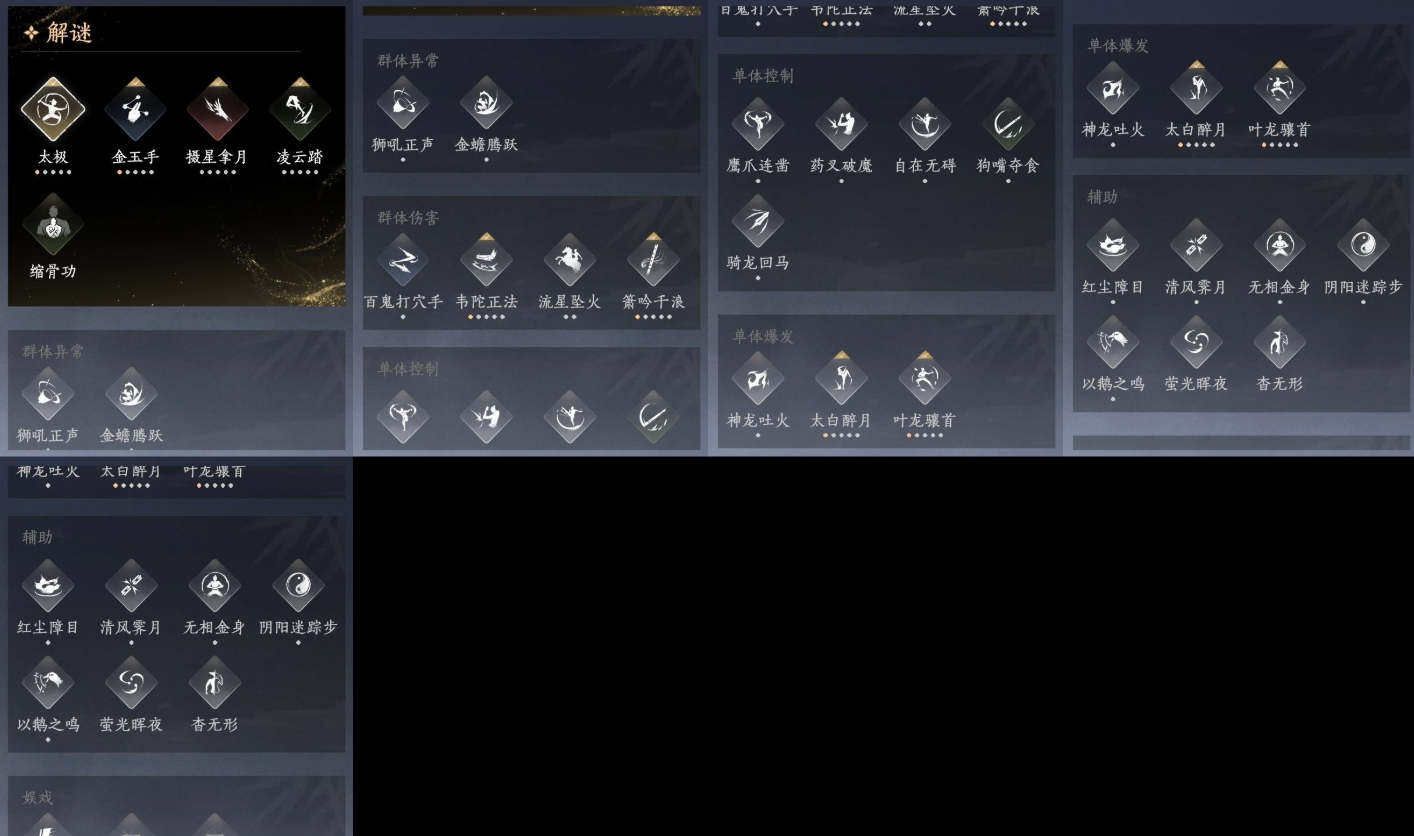The width and height of the screenshot is (1414, 836).
Task: Open the 缩骨功 skill
Action: (53, 224)
